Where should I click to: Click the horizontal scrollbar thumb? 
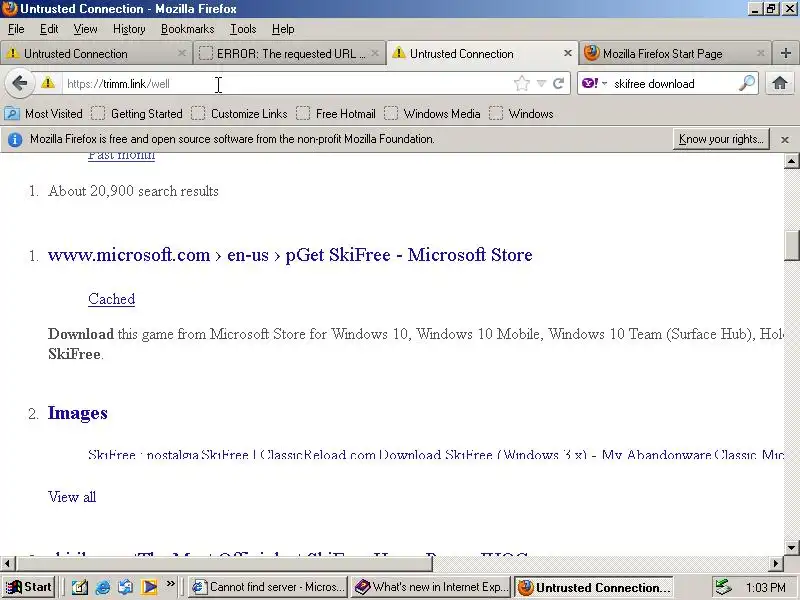point(224,564)
